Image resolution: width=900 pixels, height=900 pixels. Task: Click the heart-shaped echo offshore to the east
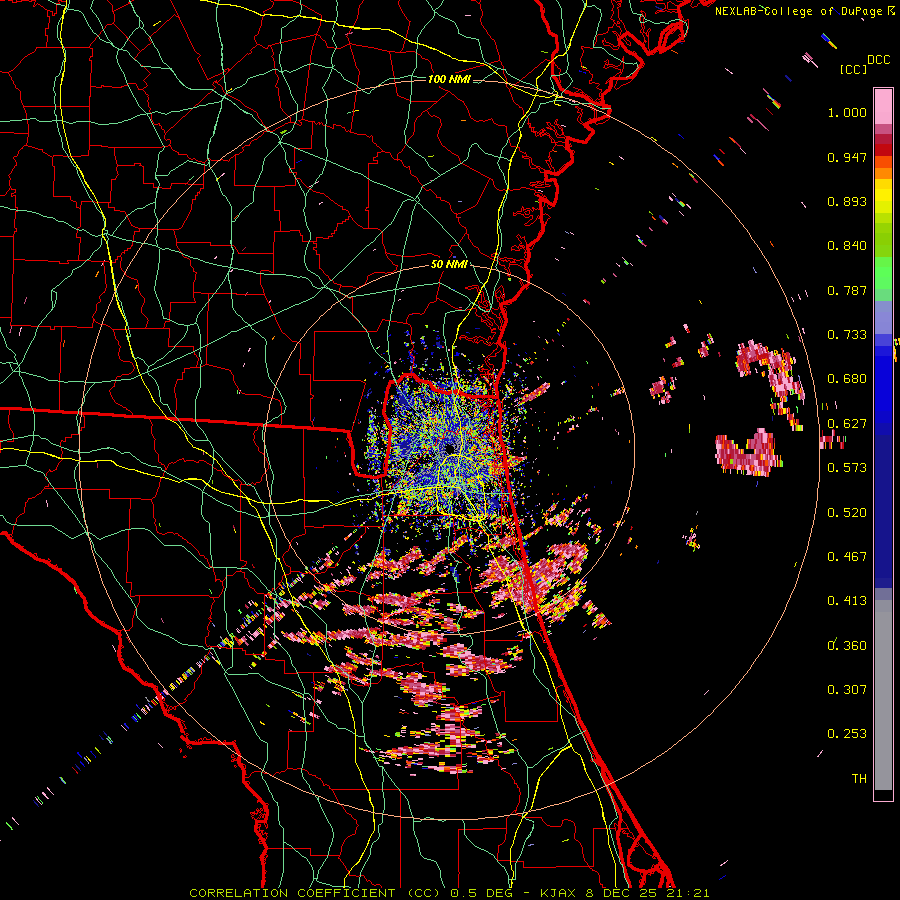click(748, 452)
